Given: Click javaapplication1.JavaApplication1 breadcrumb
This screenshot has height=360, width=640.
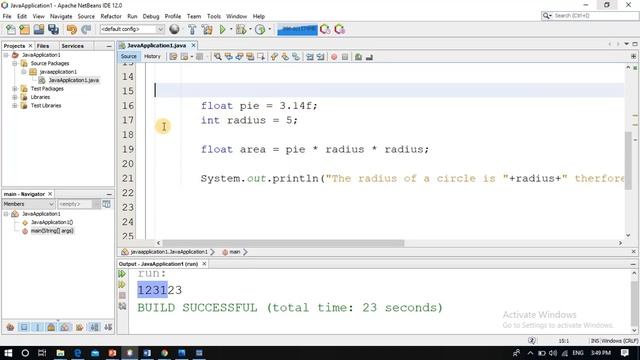Looking at the screenshot, I should click(169, 252).
